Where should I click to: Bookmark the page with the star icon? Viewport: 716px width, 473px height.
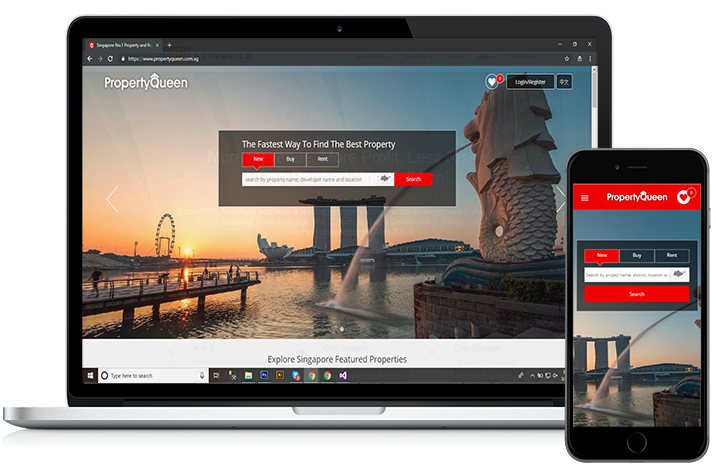pyautogui.click(x=567, y=58)
